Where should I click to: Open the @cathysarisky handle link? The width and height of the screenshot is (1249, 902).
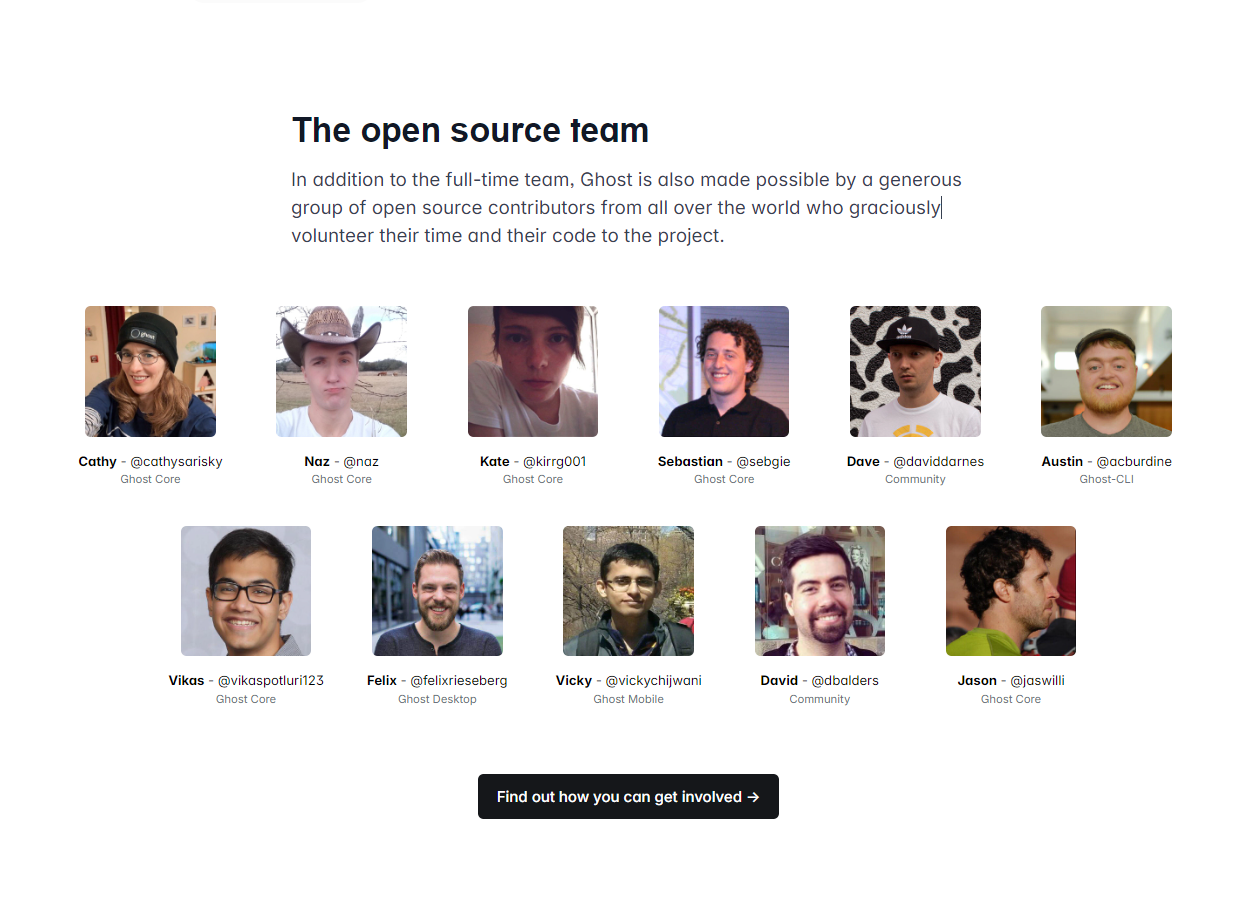(176, 462)
